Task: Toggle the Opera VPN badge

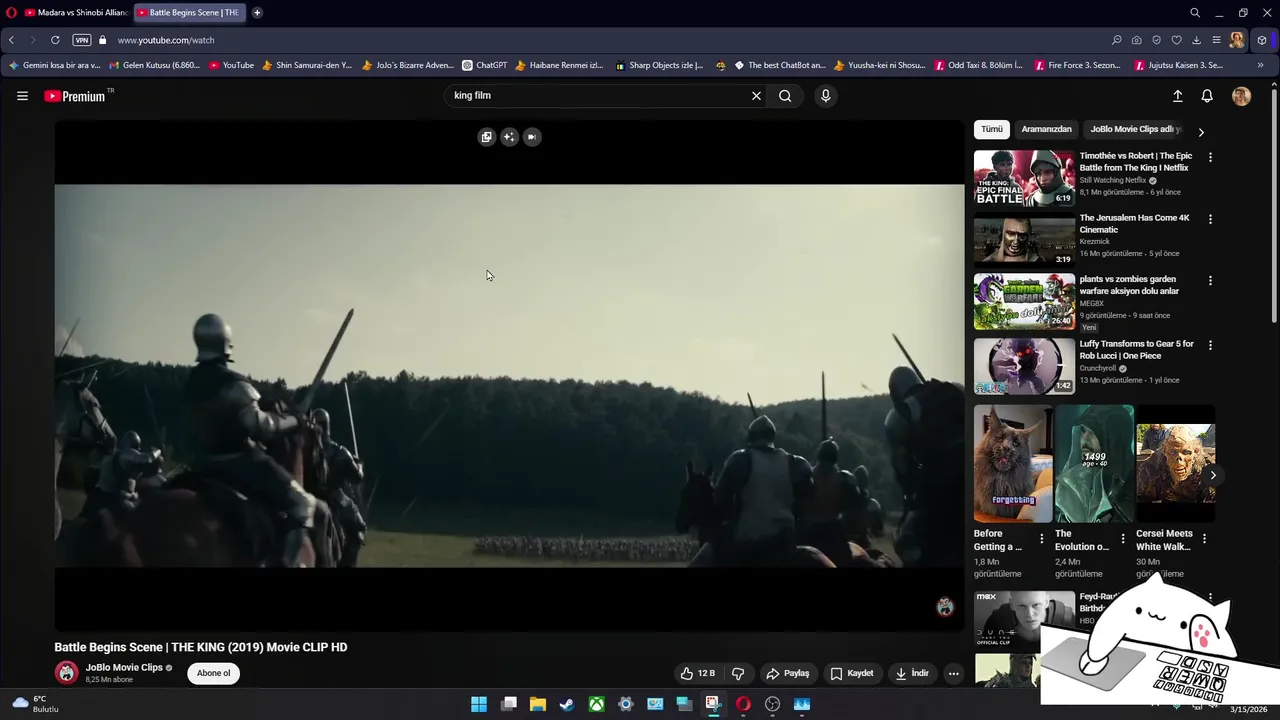Action: [82, 40]
